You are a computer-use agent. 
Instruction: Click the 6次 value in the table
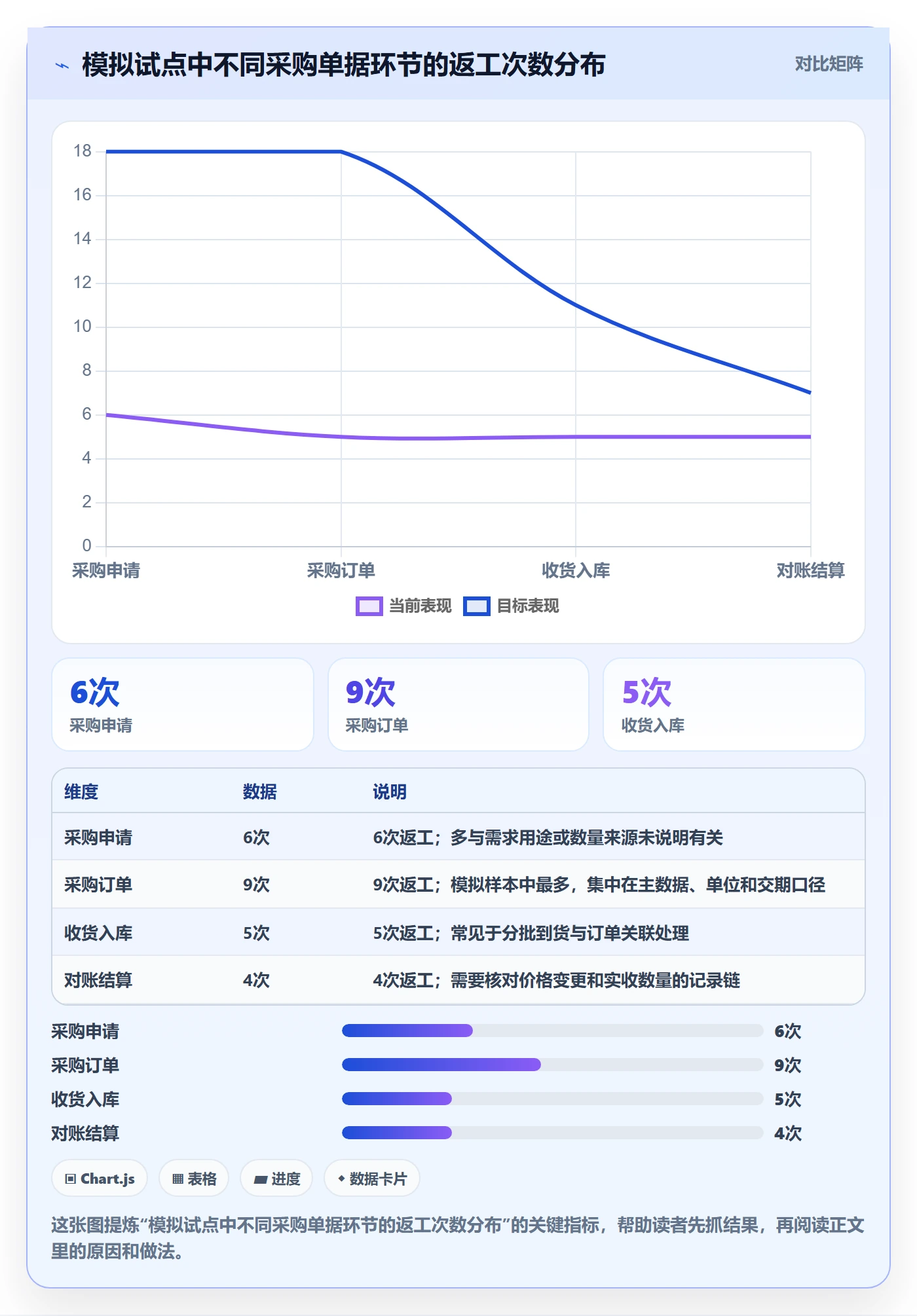(256, 837)
